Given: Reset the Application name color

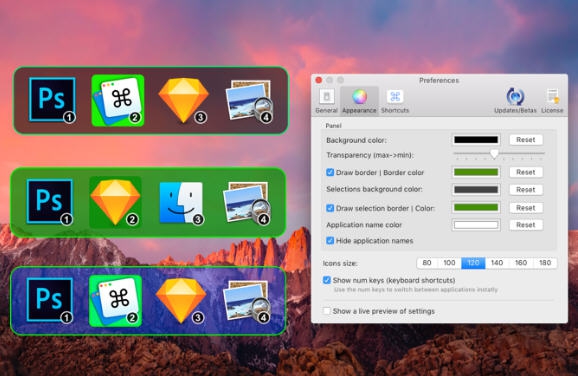Looking at the screenshot, I should (x=526, y=225).
